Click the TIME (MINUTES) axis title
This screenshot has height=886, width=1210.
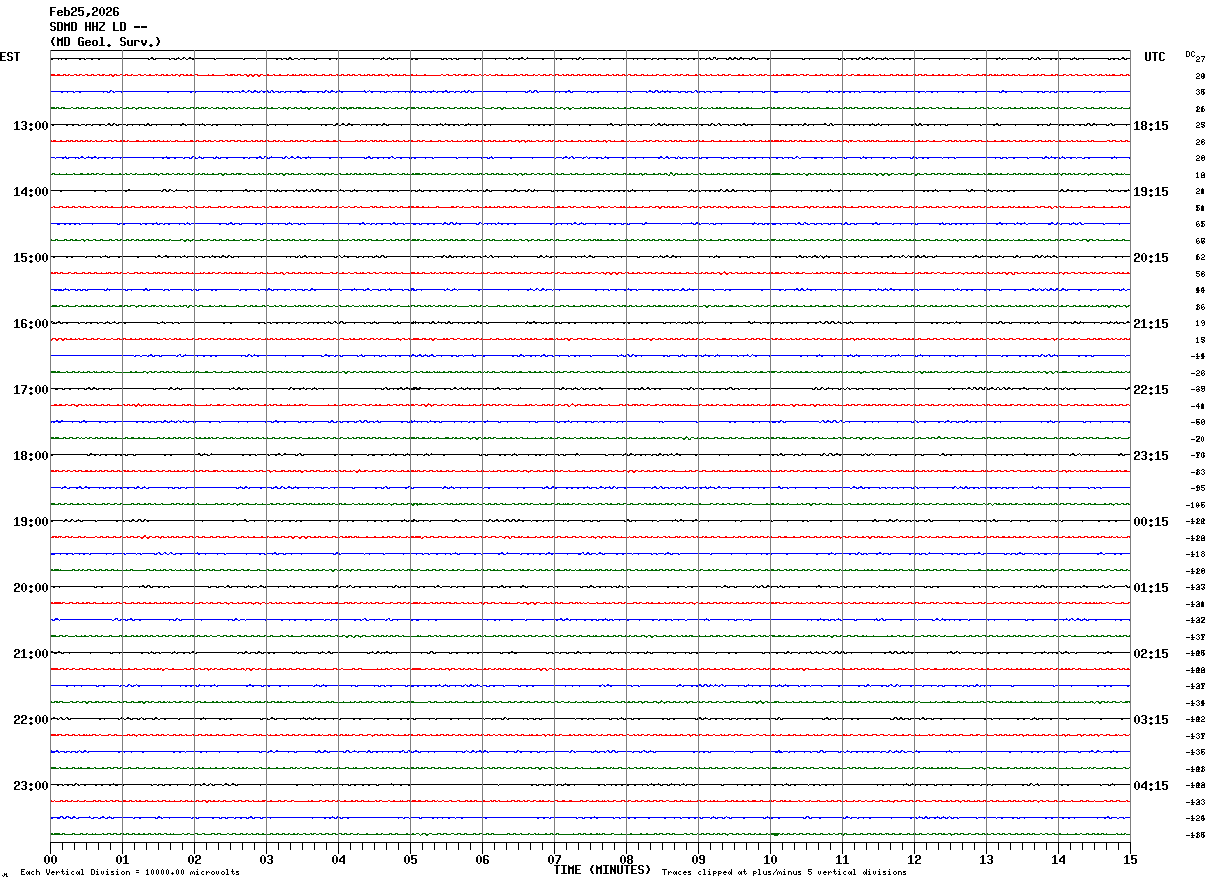[x=602, y=870]
